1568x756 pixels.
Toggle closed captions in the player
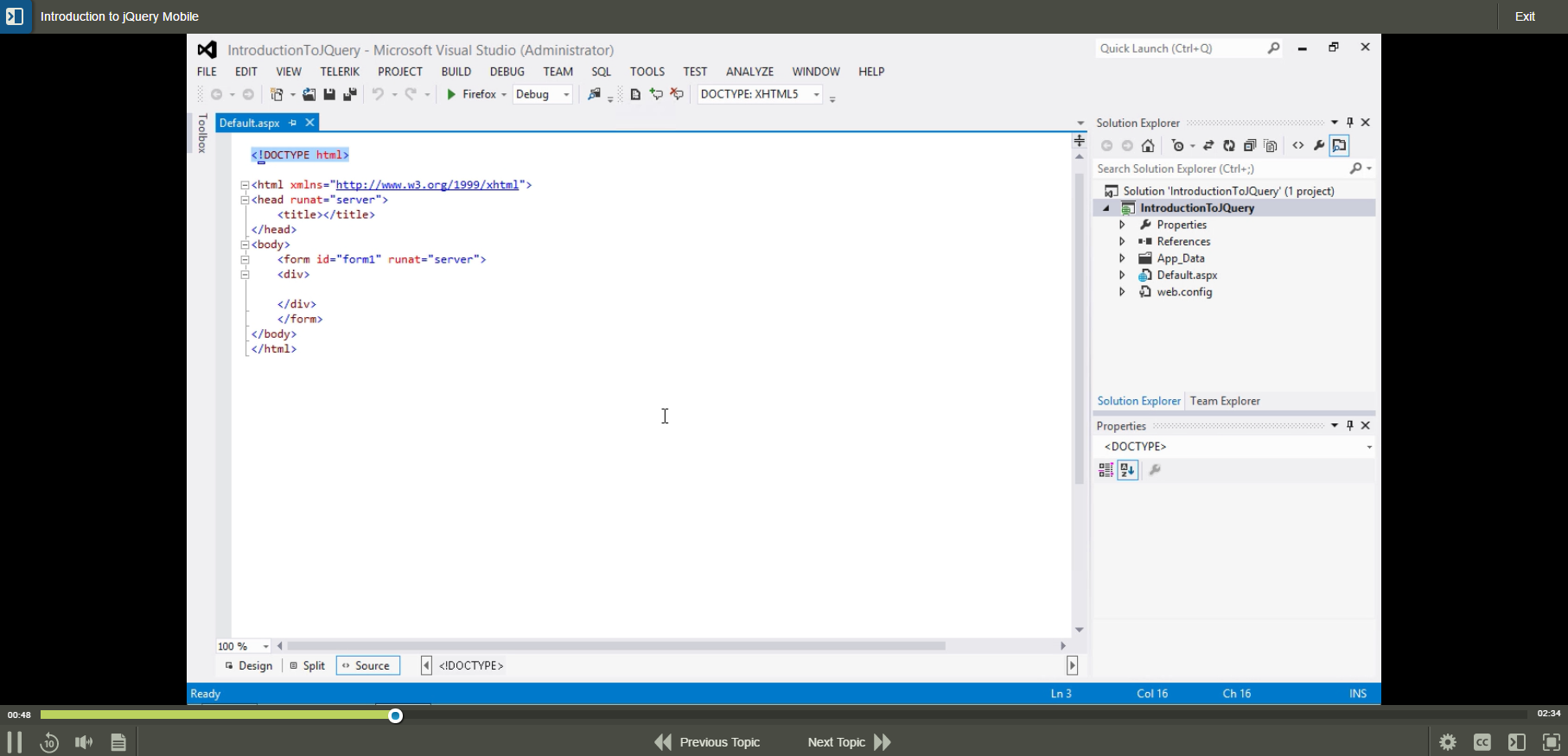[1482, 742]
